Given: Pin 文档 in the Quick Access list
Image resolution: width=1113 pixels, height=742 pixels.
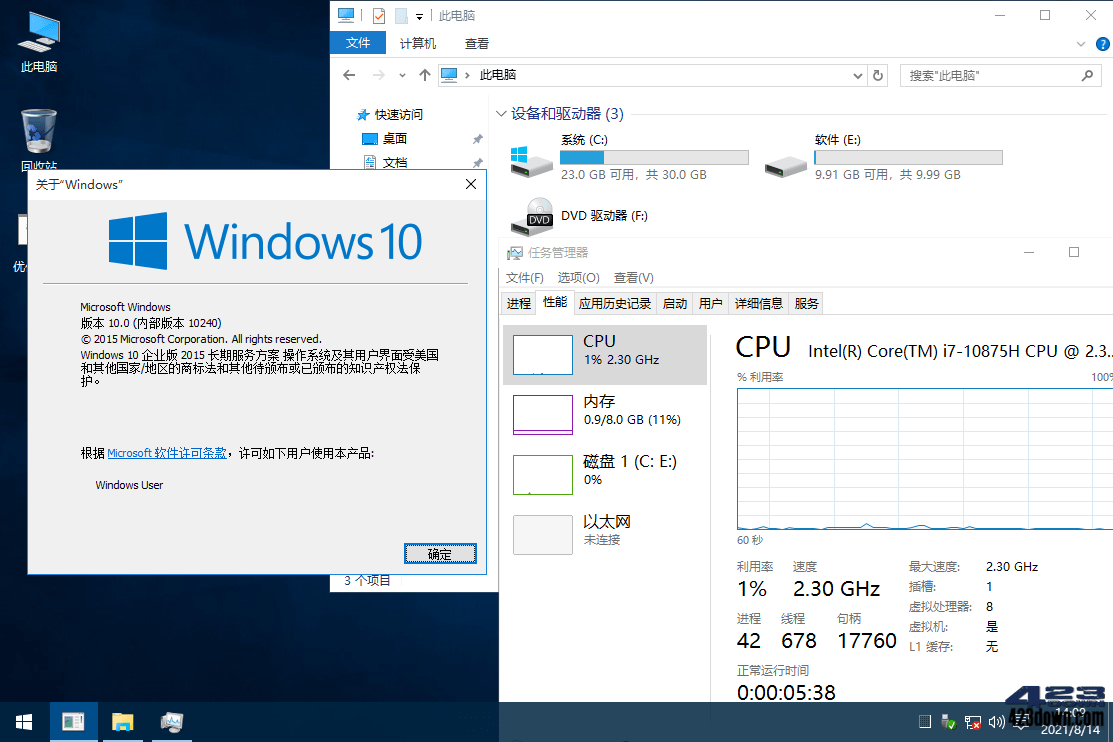Looking at the screenshot, I should (x=477, y=162).
